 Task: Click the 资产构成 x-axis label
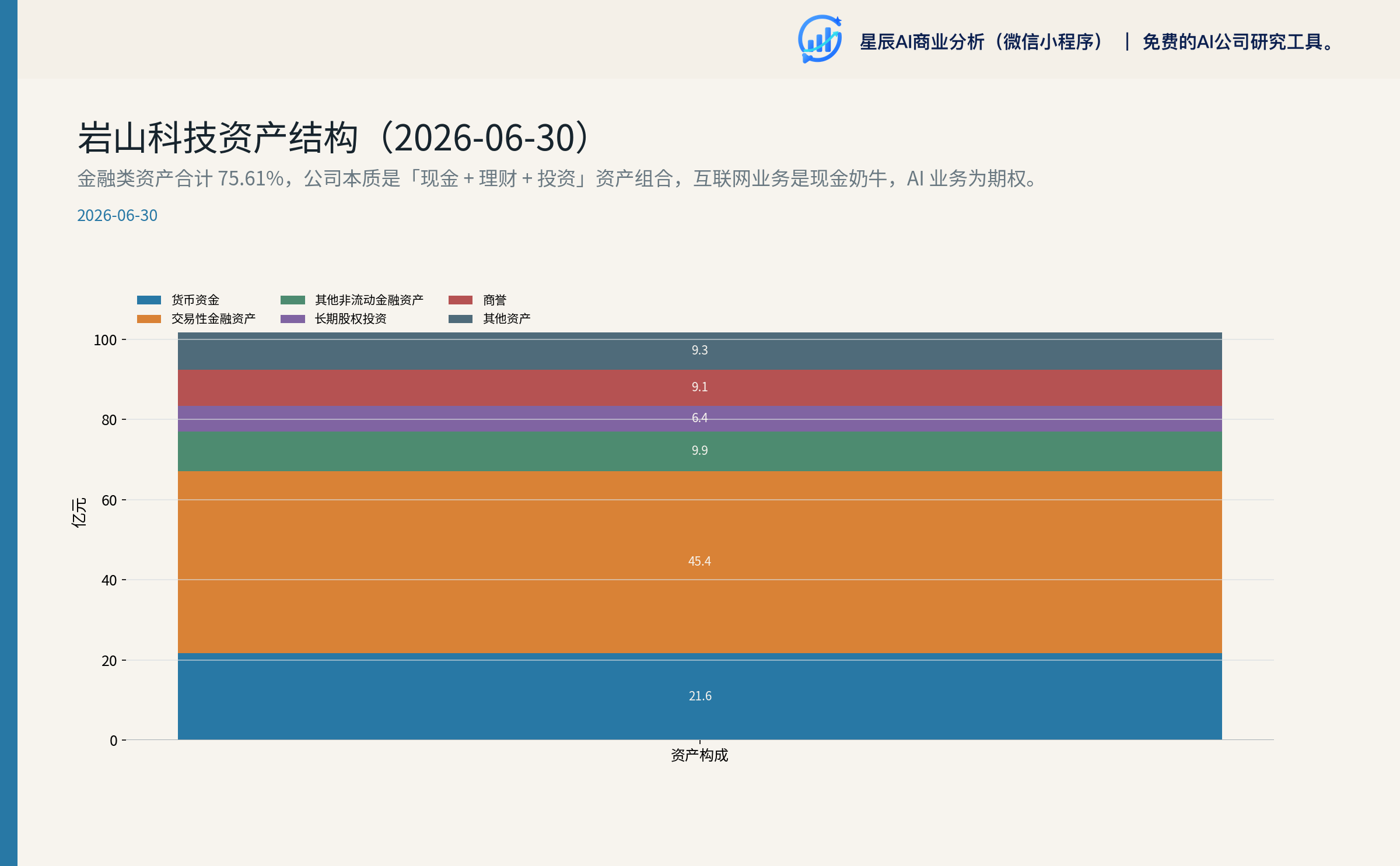tap(699, 755)
